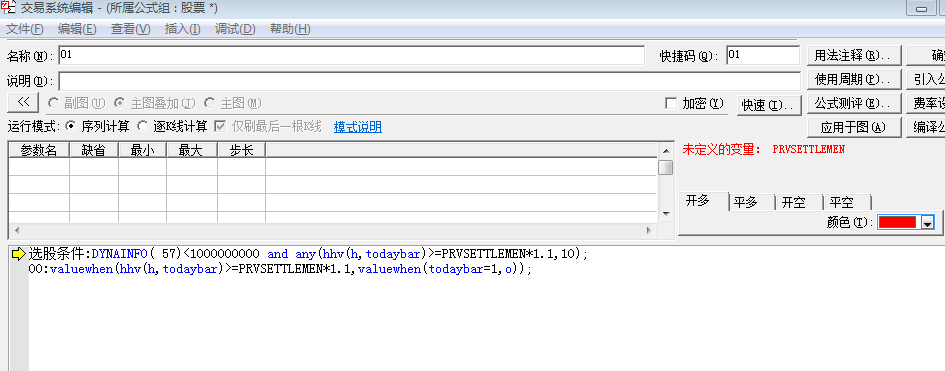
Task: Select the 主图叠加 radio option
Action: pos(155,104)
